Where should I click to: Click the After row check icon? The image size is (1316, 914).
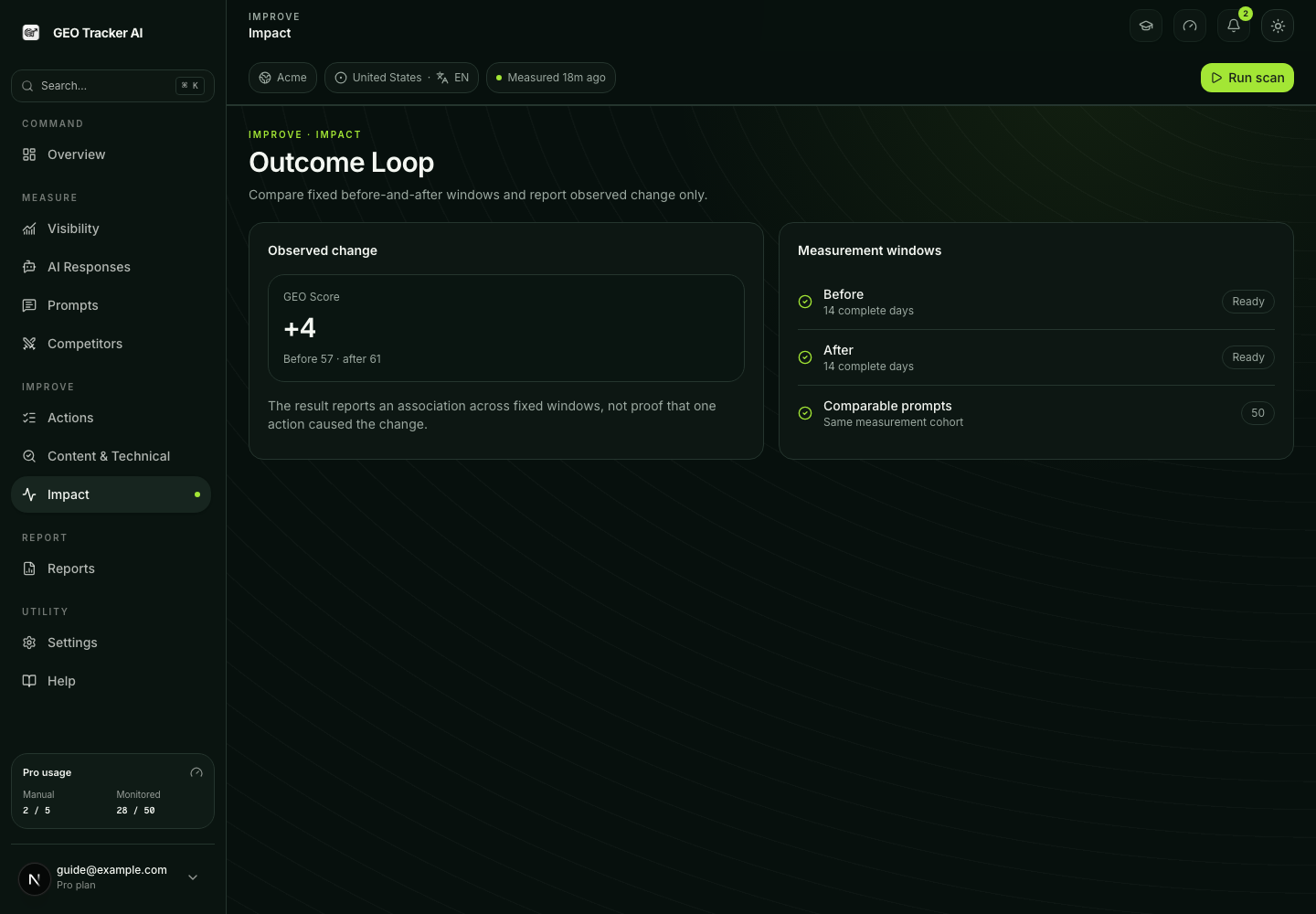(x=805, y=357)
